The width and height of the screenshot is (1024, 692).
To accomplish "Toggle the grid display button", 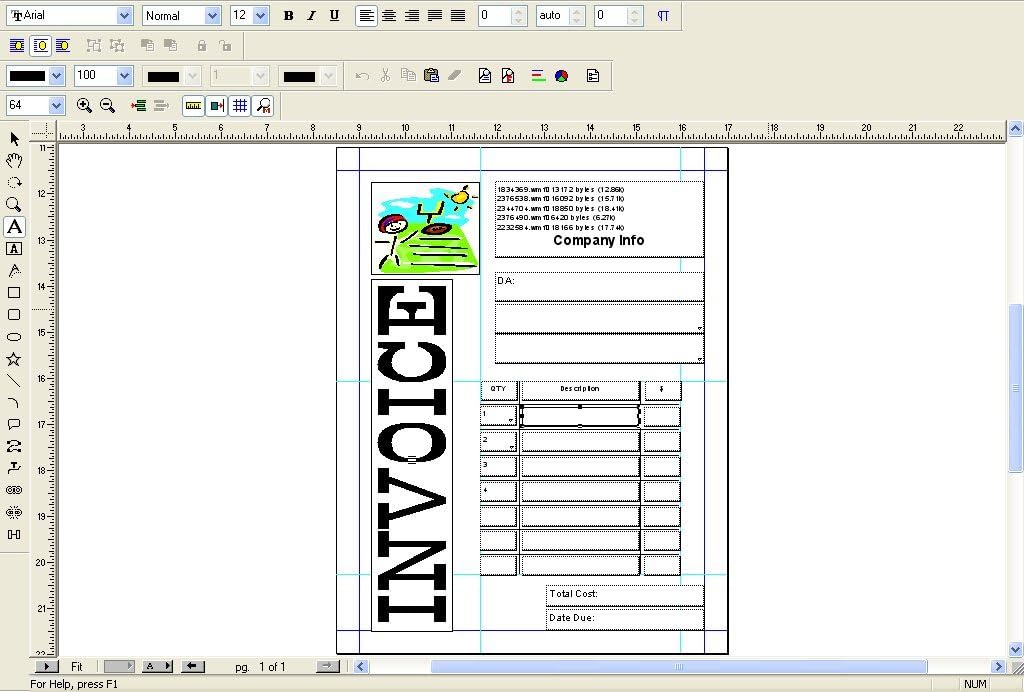I will (x=240, y=105).
